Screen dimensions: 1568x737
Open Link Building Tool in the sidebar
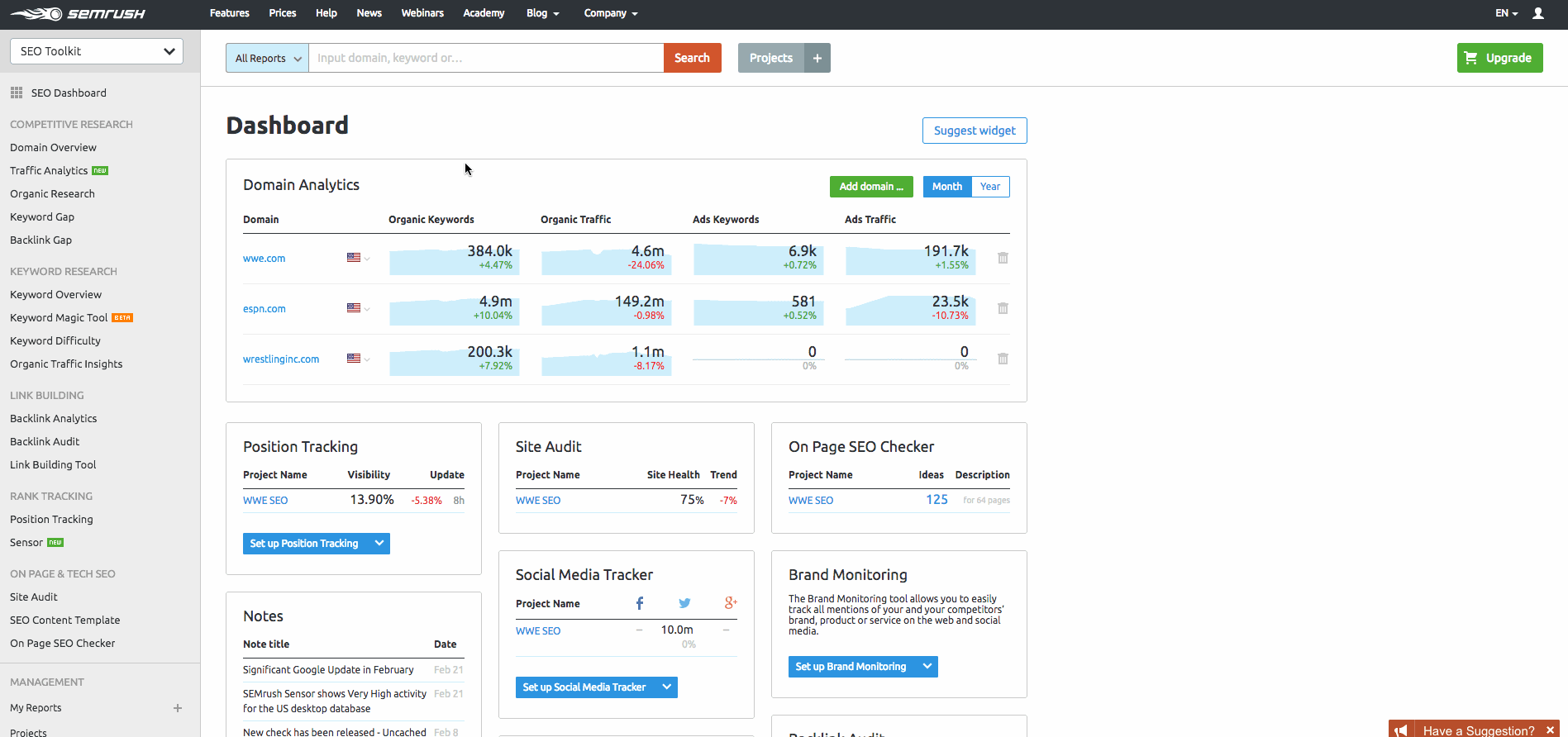[53, 465]
